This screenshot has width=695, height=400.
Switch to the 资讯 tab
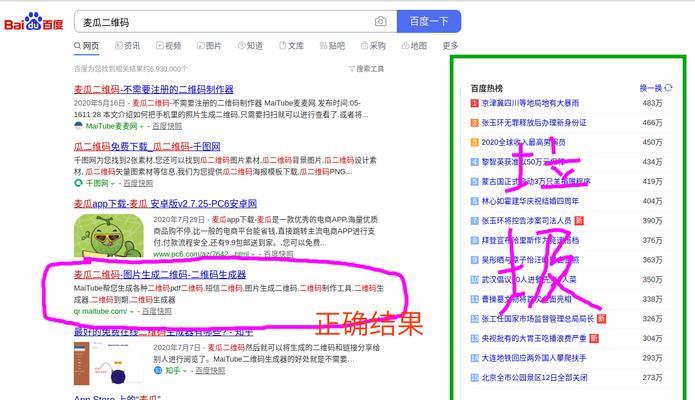click(x=127, y=46)
